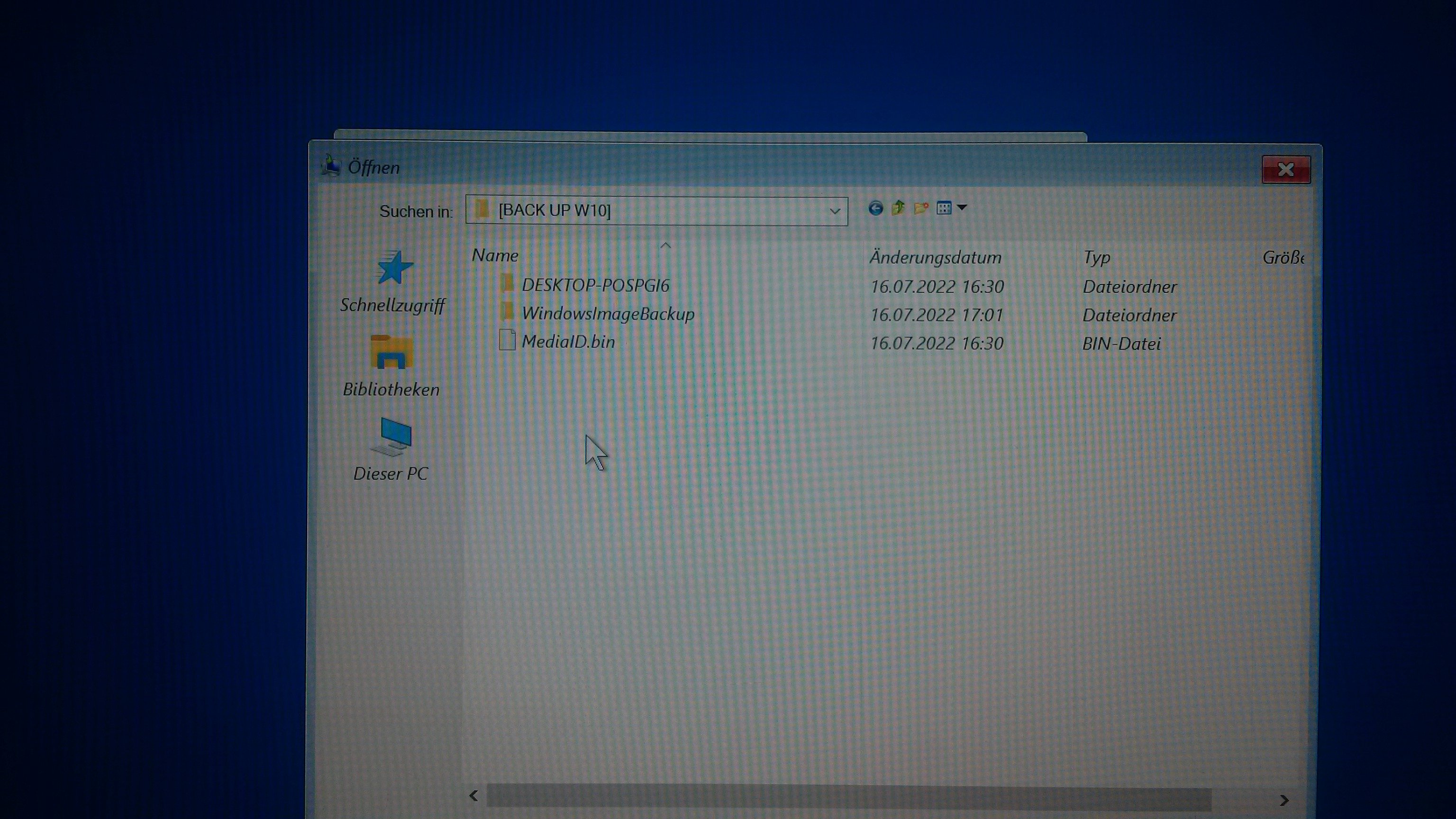Close the Öffnen dialog

1286,170
